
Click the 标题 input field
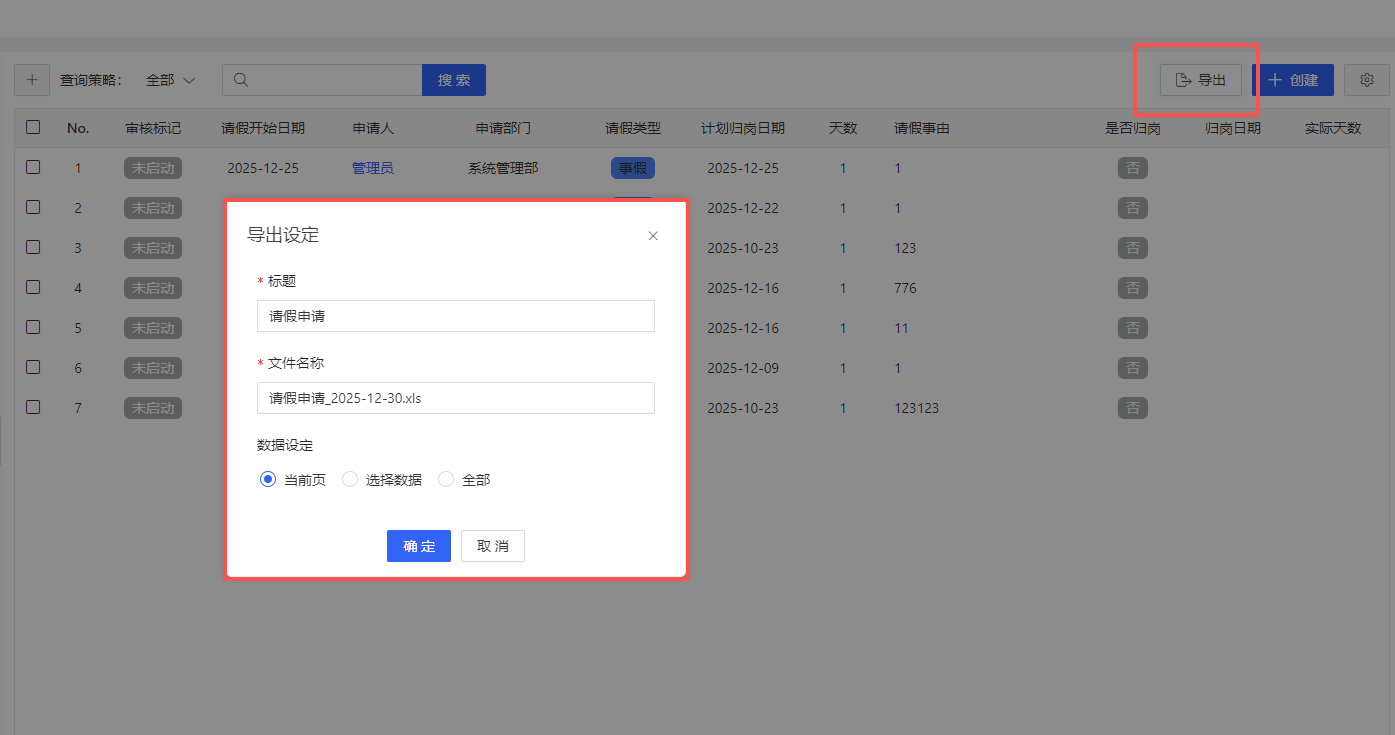point(455,316)
